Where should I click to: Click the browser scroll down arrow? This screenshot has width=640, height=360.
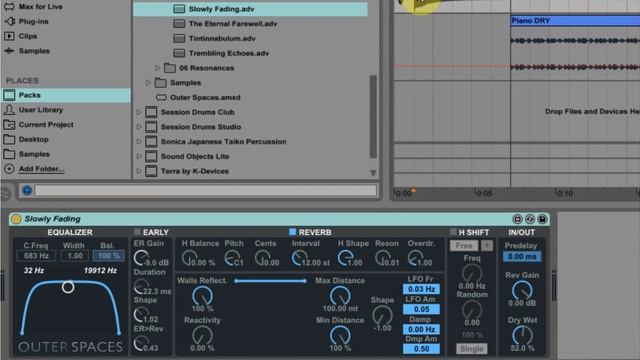pos(373,173)
